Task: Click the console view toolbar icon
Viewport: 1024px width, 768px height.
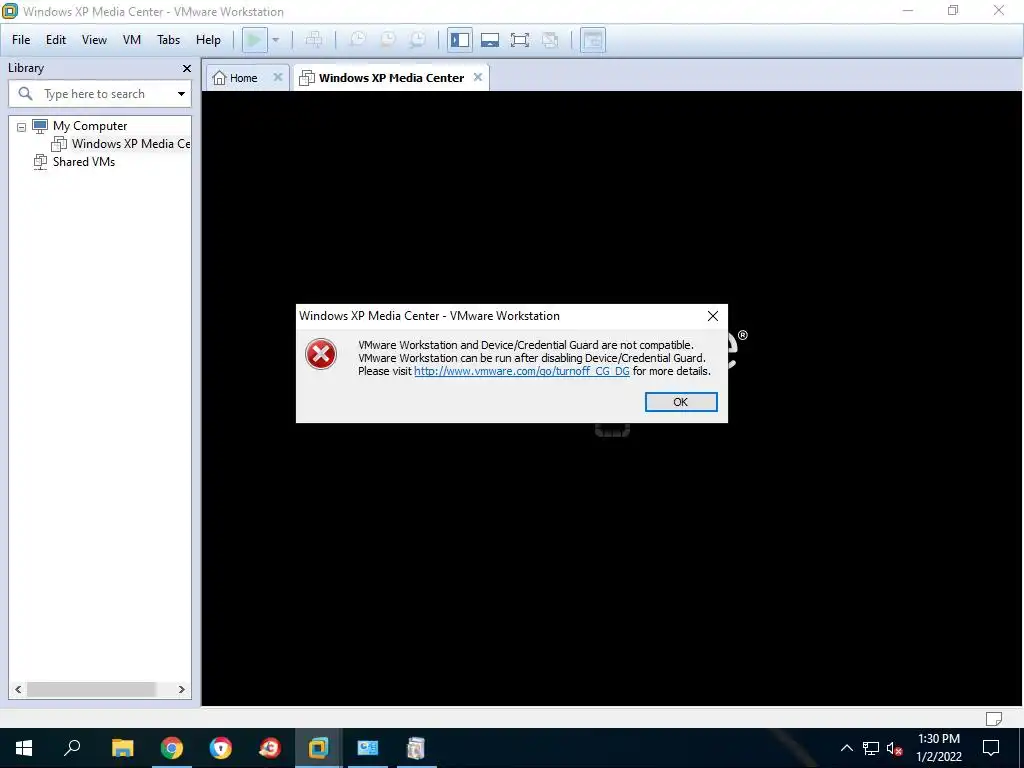Action: point(592,40)
